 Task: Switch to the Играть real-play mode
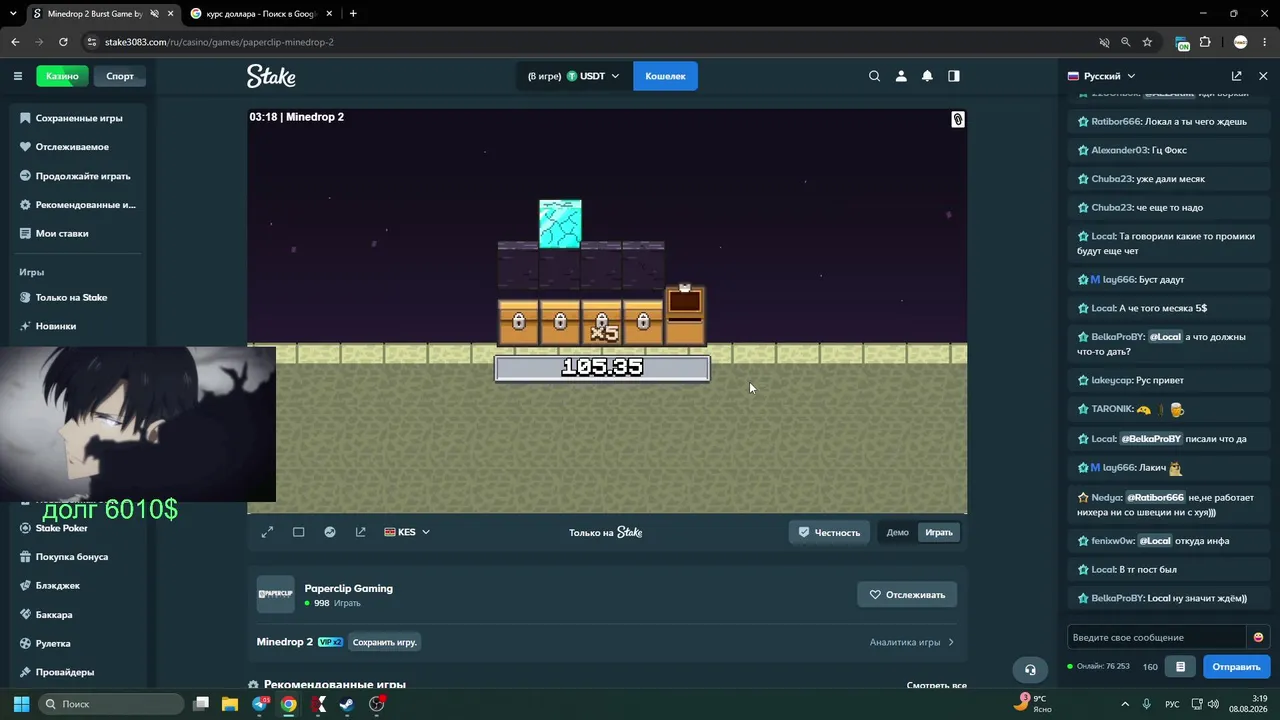coord(939,532)
